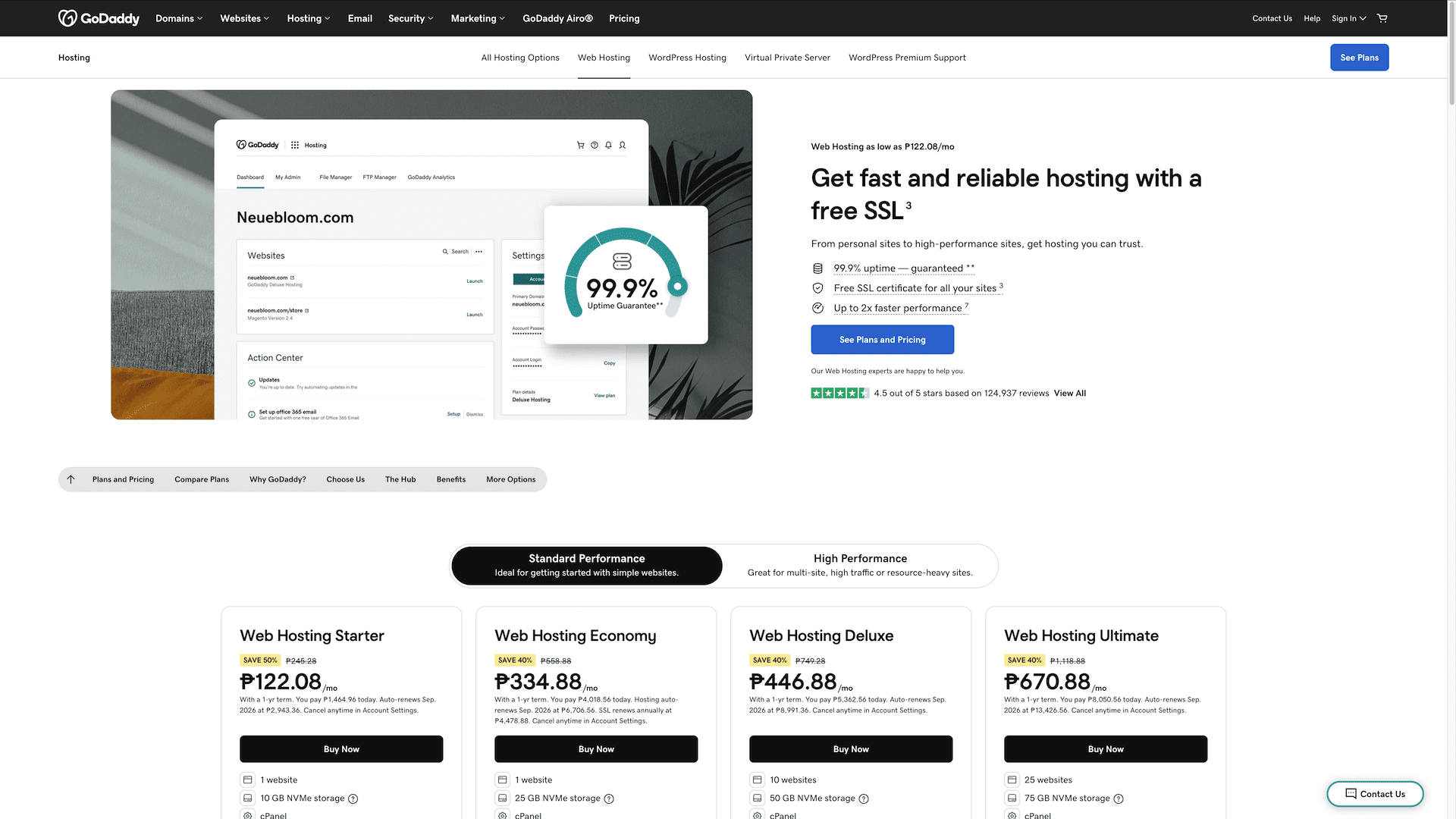The width and height of the screenshot is (1456, 819).
Task: Click chat icon in floating Contact Us button
Action: (x=1351, y=794)
